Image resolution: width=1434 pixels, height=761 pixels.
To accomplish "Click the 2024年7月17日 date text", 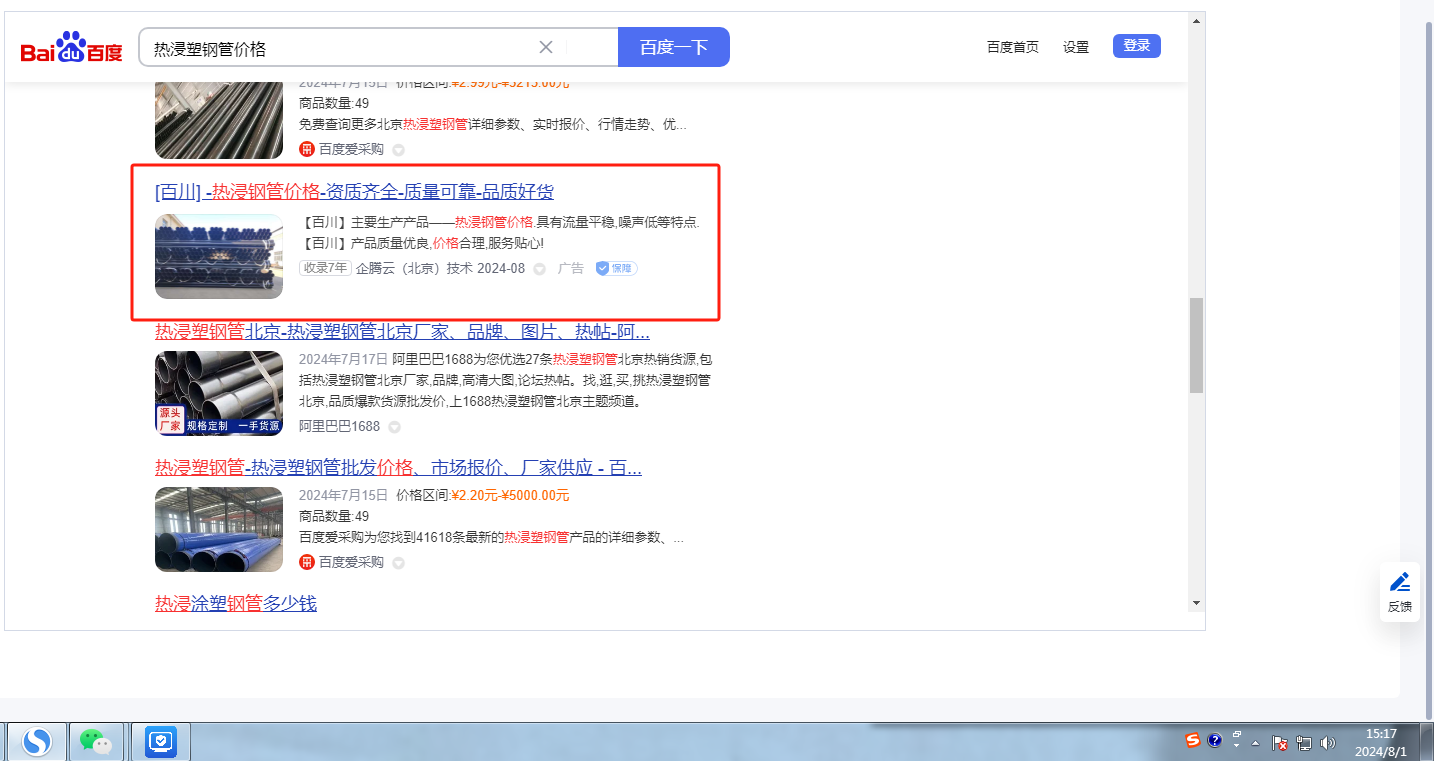I will click(343, 359).
